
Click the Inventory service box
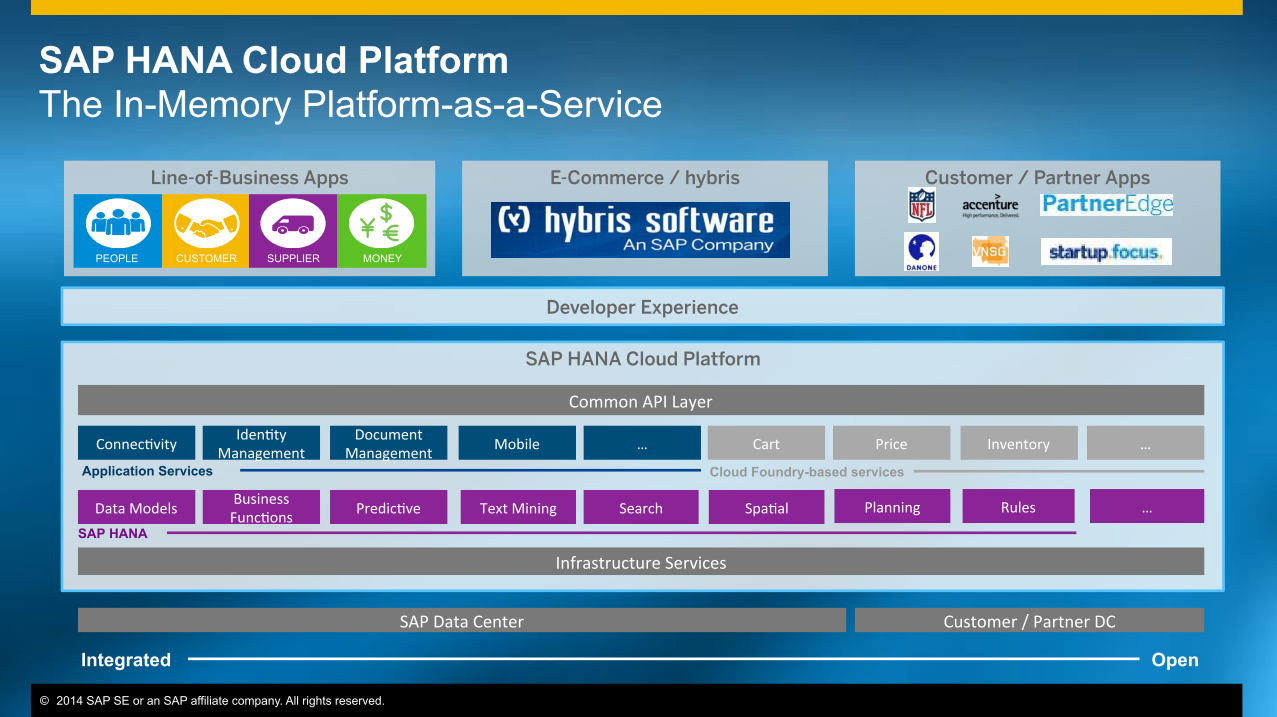click(1019, 443)
